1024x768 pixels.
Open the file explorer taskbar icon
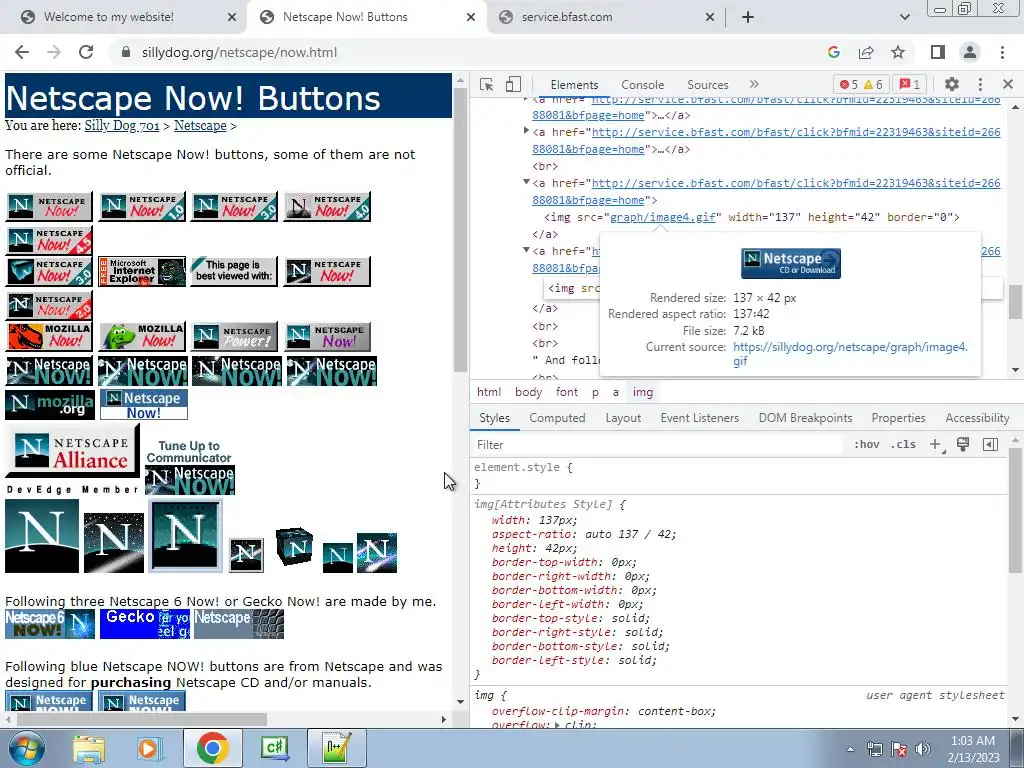89,748
